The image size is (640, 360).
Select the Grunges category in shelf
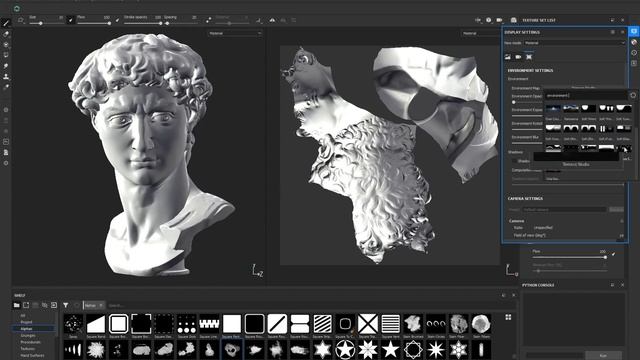point(28,336)
